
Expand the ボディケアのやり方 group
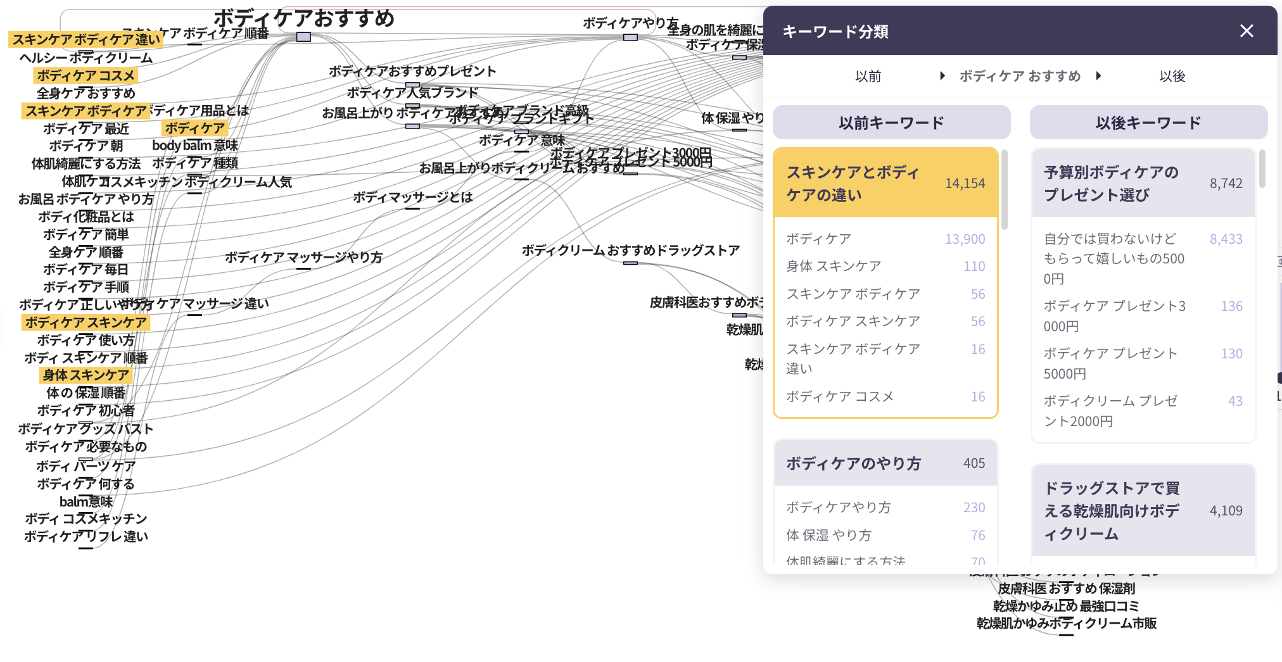pyautogui.click(x=885, y=463)
